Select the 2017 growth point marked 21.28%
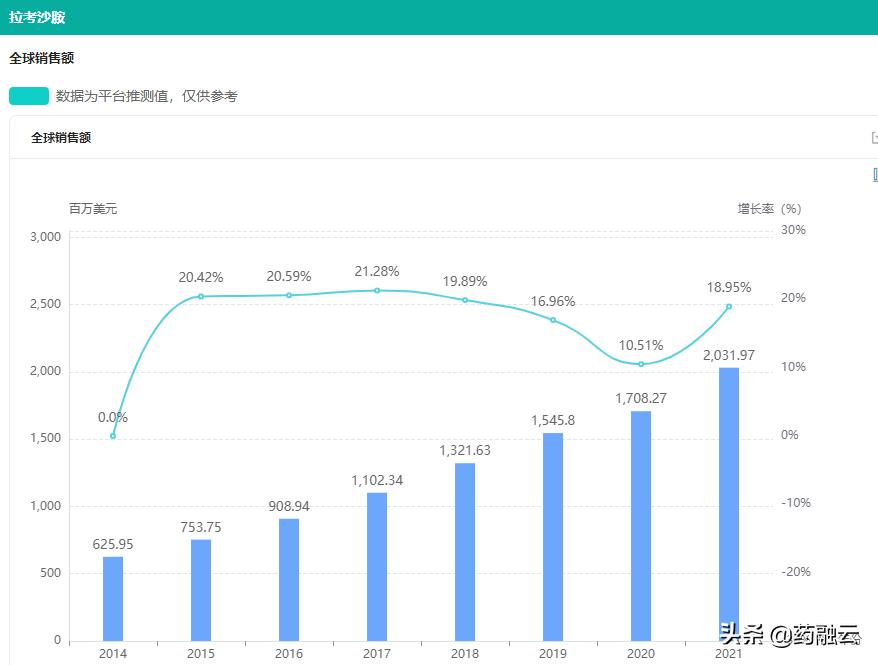Screen dimensions: 878x665 [377, 290]
